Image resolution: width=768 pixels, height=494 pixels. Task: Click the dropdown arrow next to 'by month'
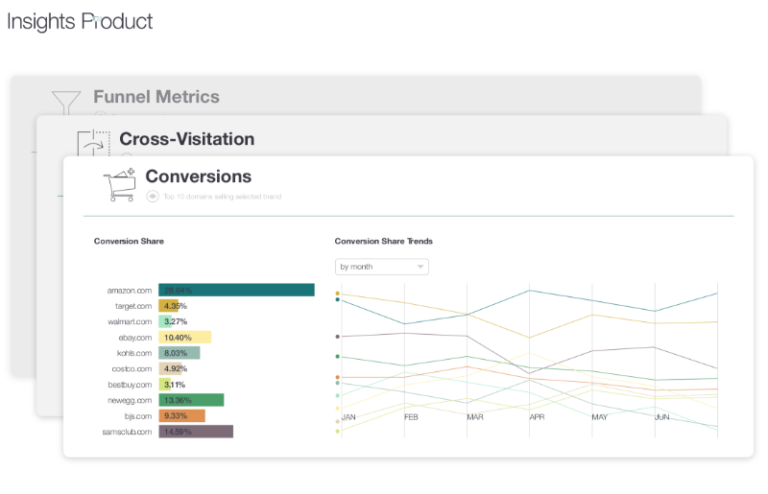click(420, 267)
